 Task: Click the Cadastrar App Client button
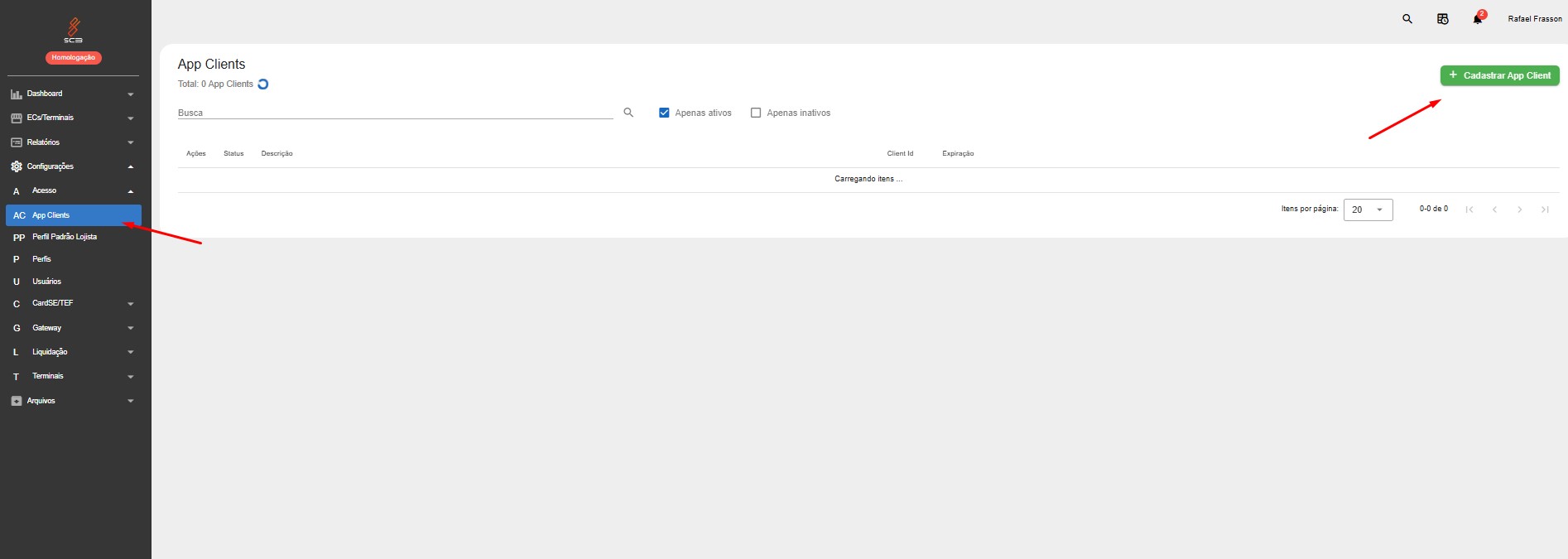coord(1499,75)
